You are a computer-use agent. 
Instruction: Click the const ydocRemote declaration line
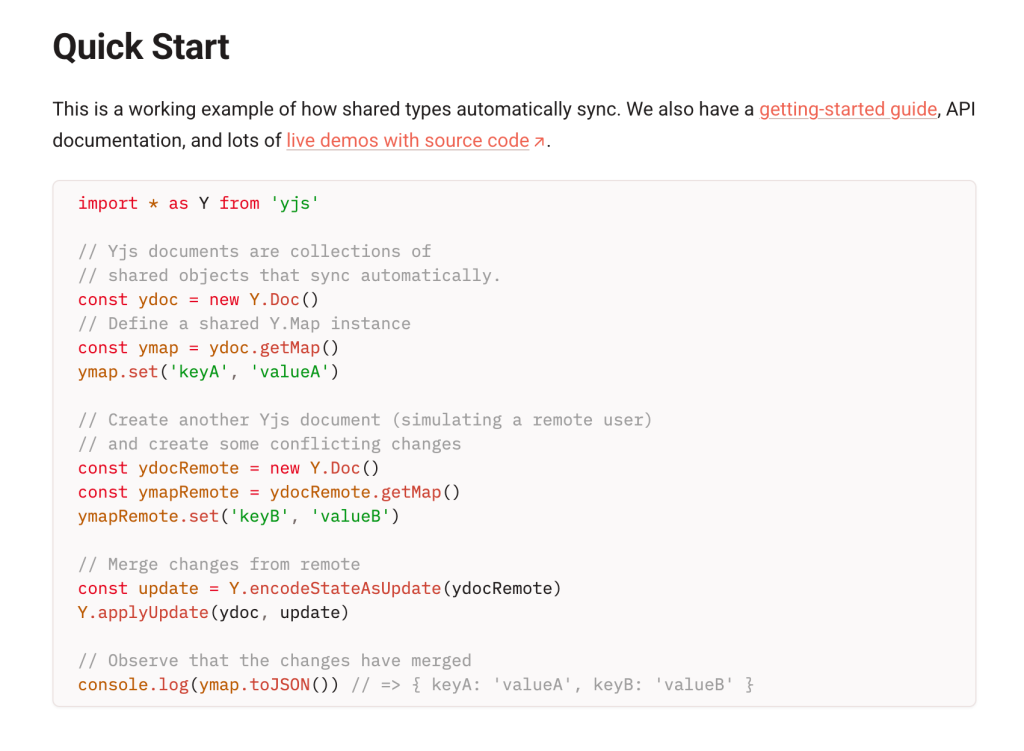coord(228,468)
